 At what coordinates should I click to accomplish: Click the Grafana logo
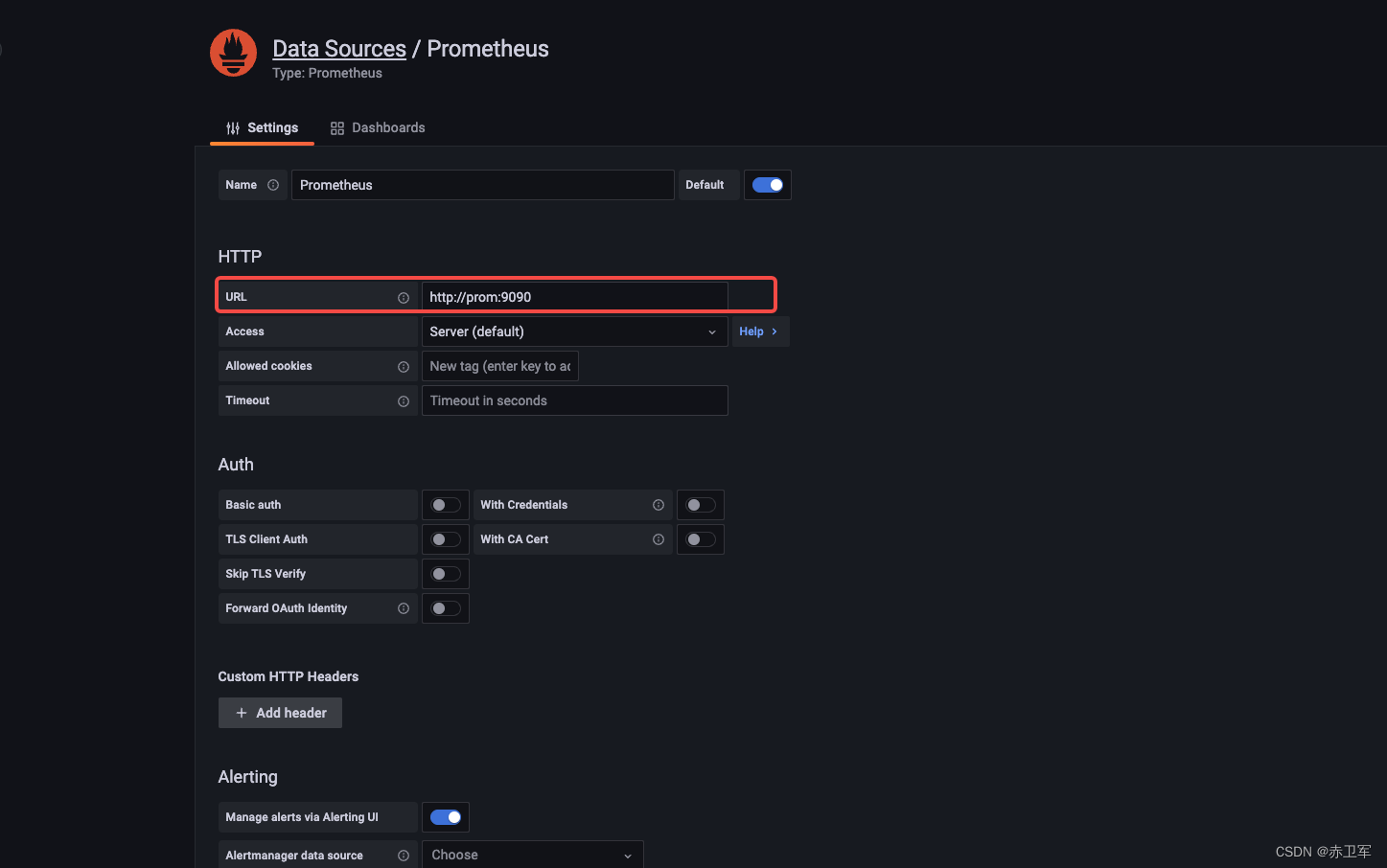pos(233,53)
